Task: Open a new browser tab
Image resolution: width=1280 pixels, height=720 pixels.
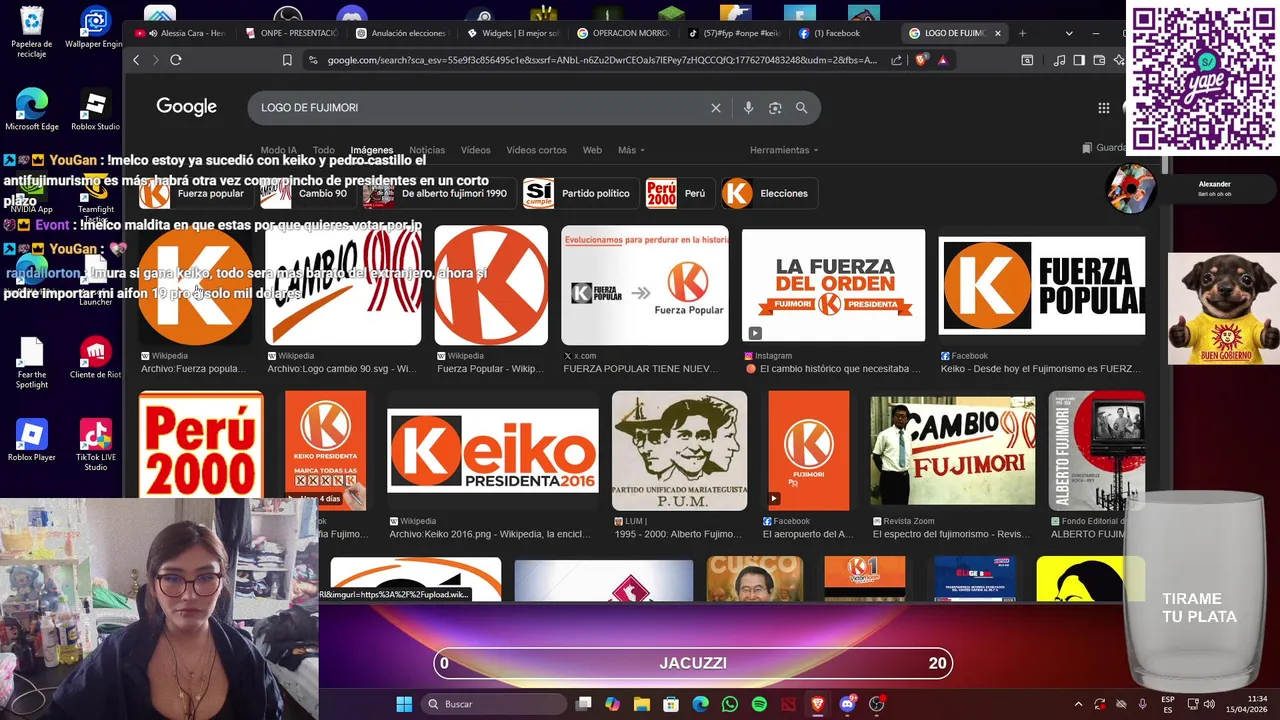Action: point(1022,33)
